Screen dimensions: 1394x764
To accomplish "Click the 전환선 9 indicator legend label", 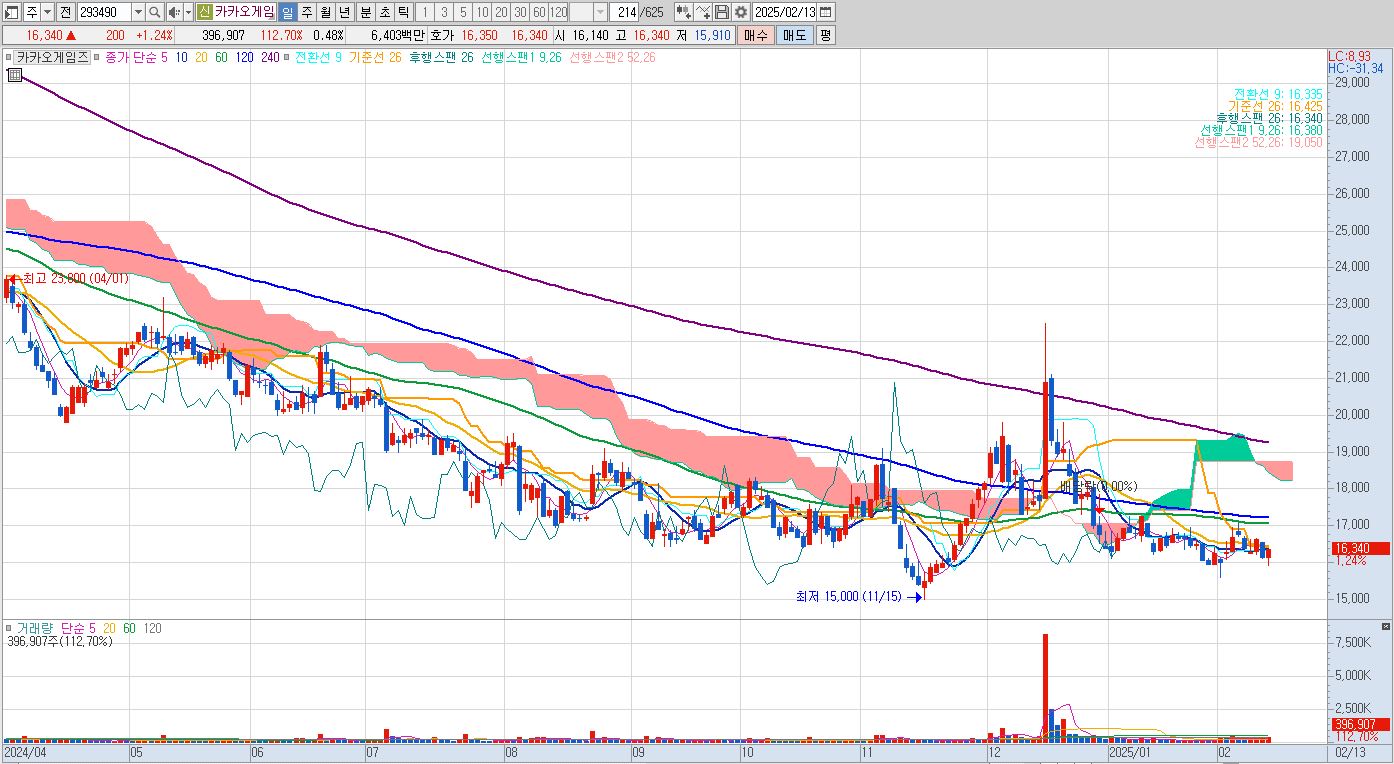I will pos(318,57).
